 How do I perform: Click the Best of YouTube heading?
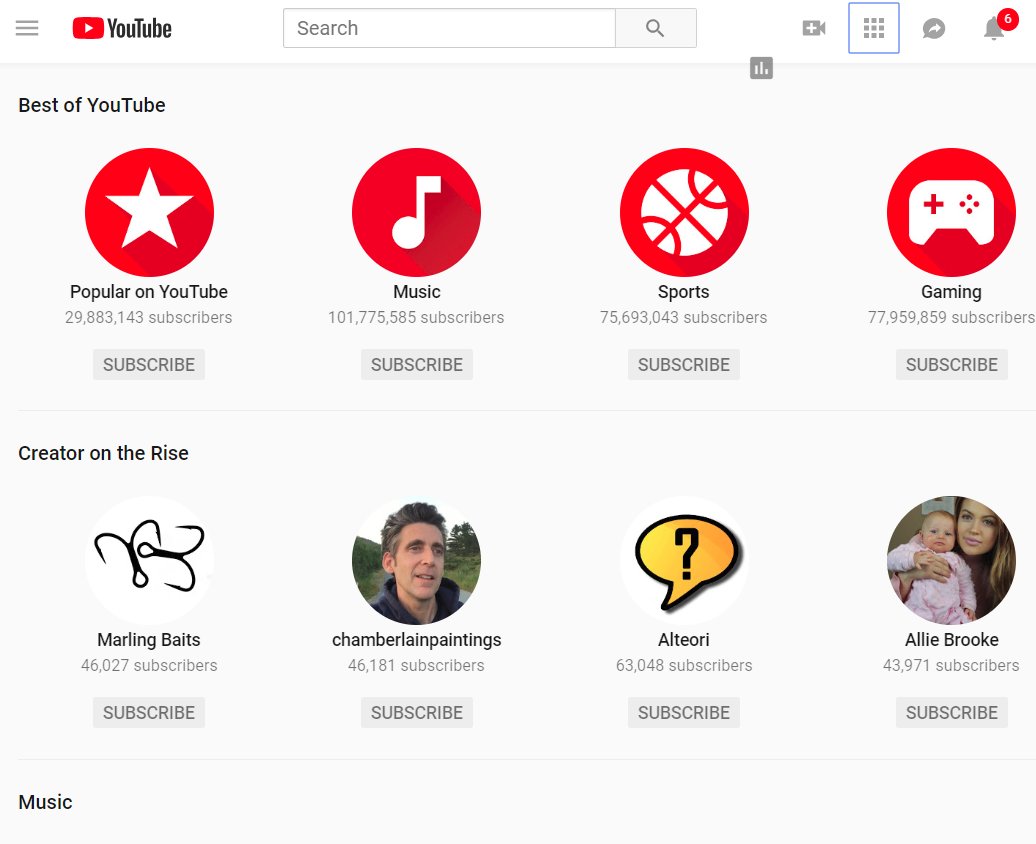point(92,105)
